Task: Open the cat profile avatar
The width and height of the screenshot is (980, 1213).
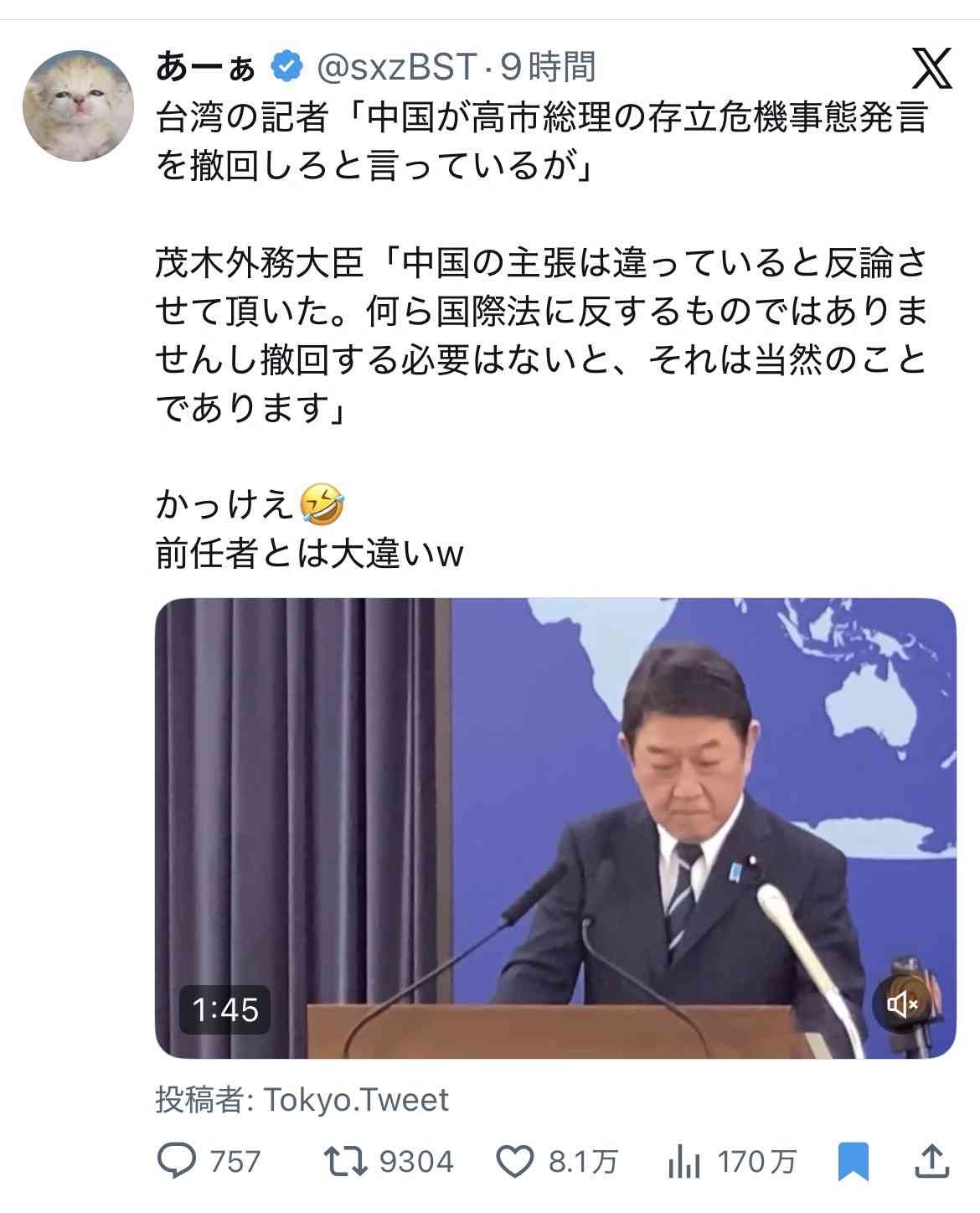Action: coord(78,105)
